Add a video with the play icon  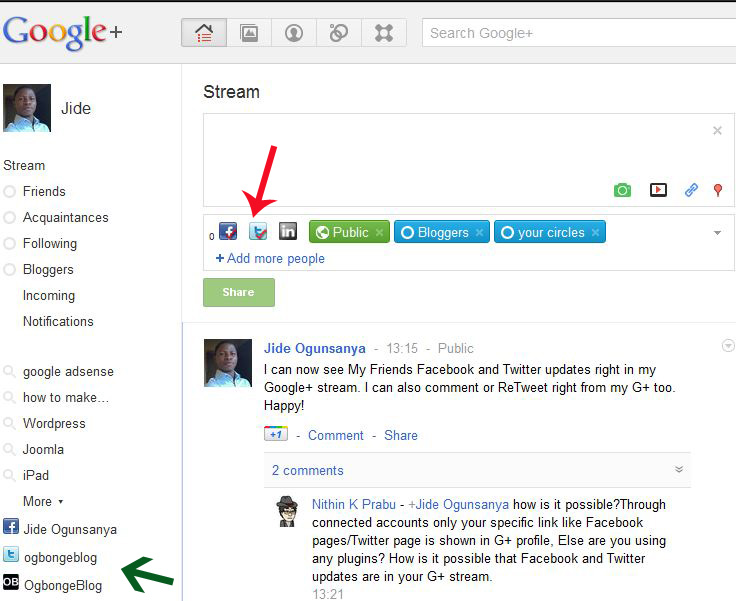point(658,190)
